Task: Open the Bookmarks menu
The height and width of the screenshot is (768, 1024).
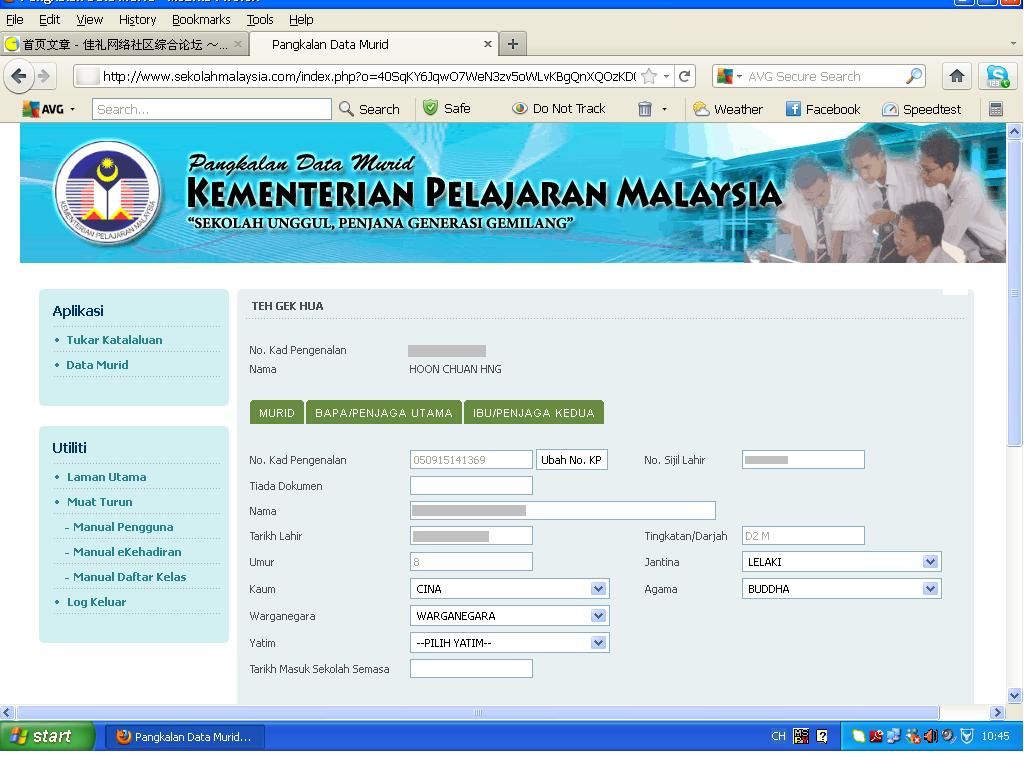Action: coord(201,19)
